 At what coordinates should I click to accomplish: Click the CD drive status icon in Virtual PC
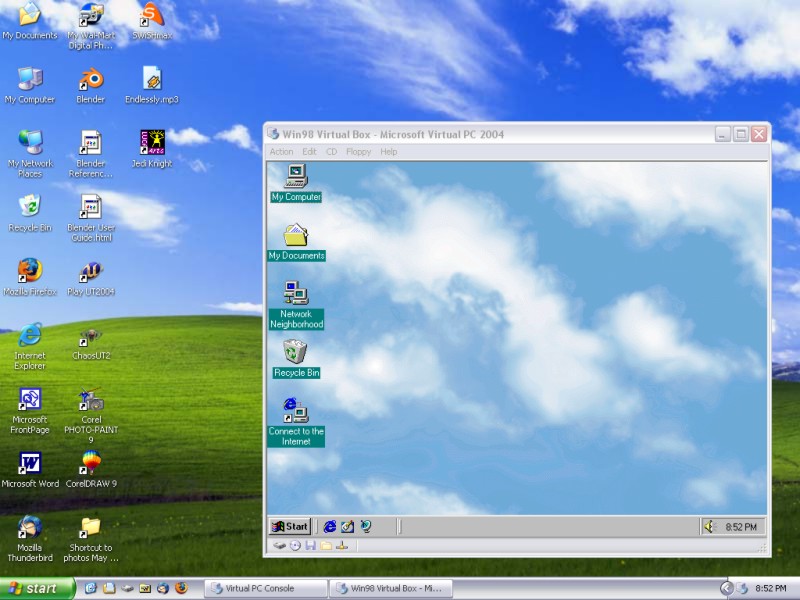295,546
